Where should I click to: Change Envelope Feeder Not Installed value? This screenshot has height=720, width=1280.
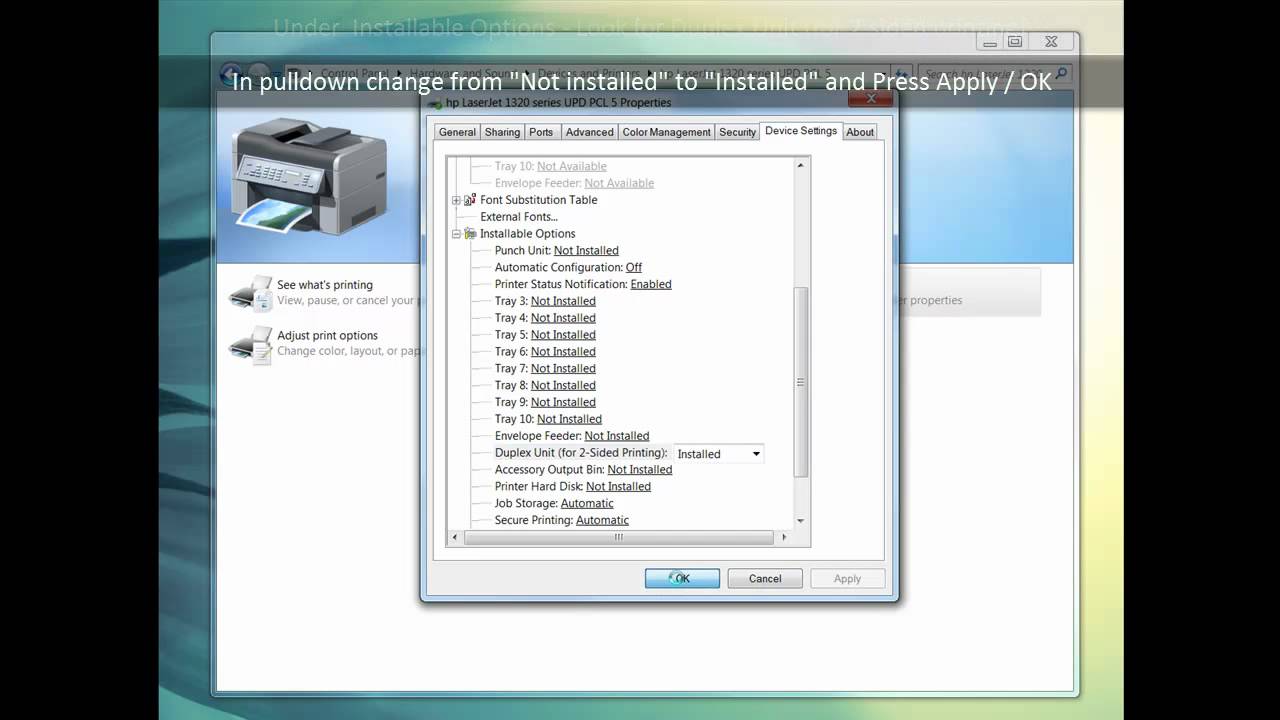[x=617, y=436]
